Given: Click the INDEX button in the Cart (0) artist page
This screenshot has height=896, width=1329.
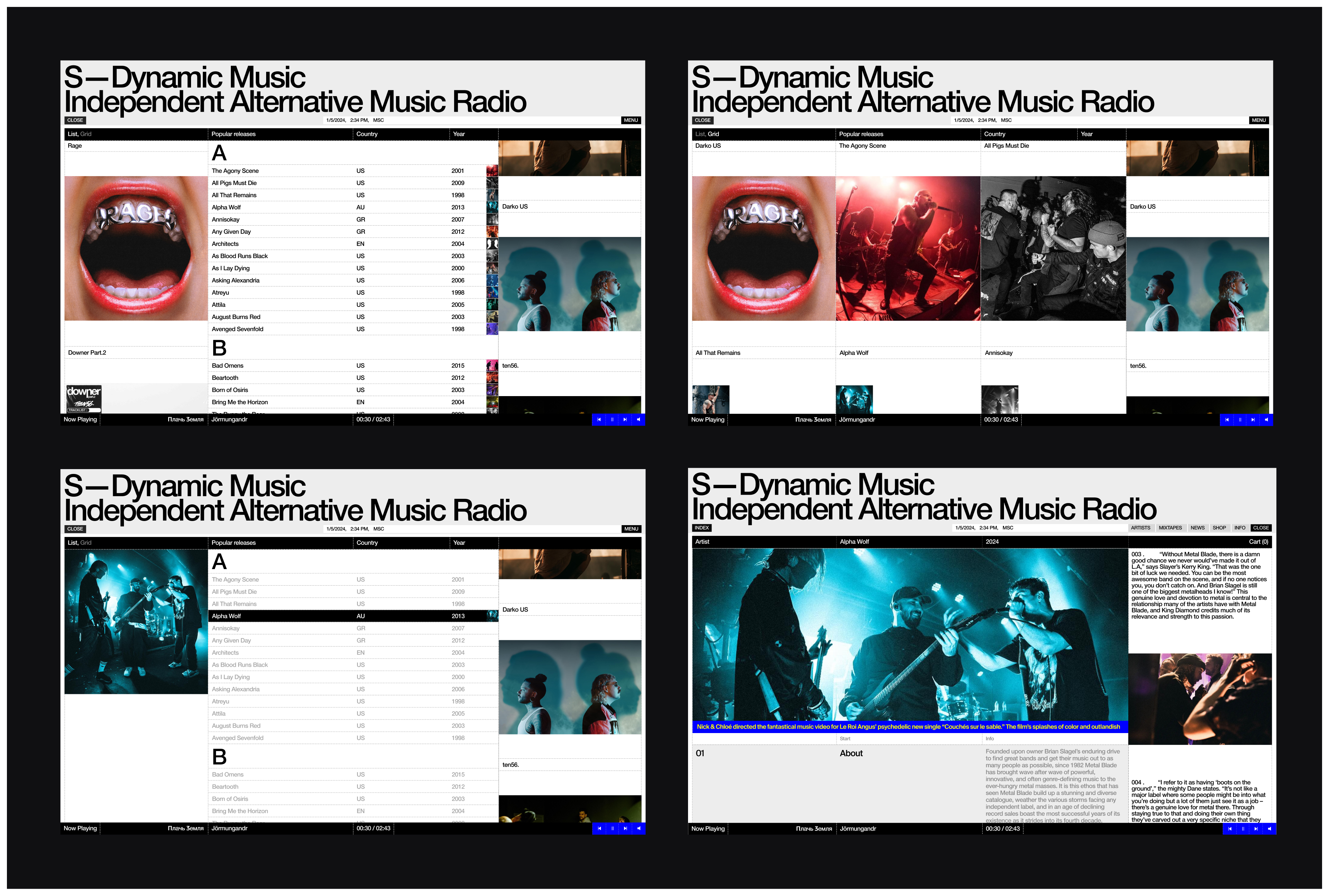Looking at the screenshot, I should click(702, 528).
